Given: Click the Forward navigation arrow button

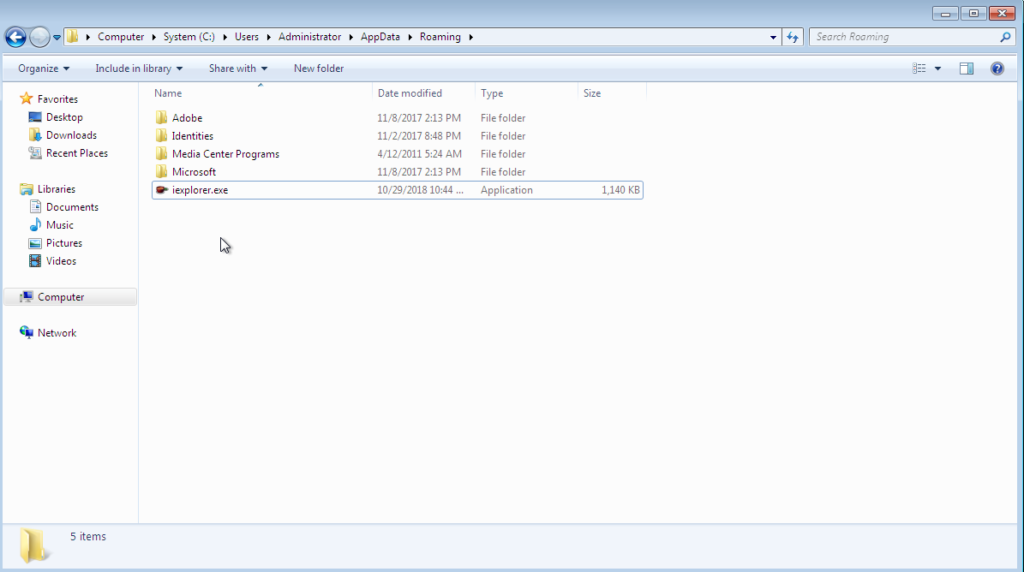Looking at the screenshot, I should click(x=40, y=37).
